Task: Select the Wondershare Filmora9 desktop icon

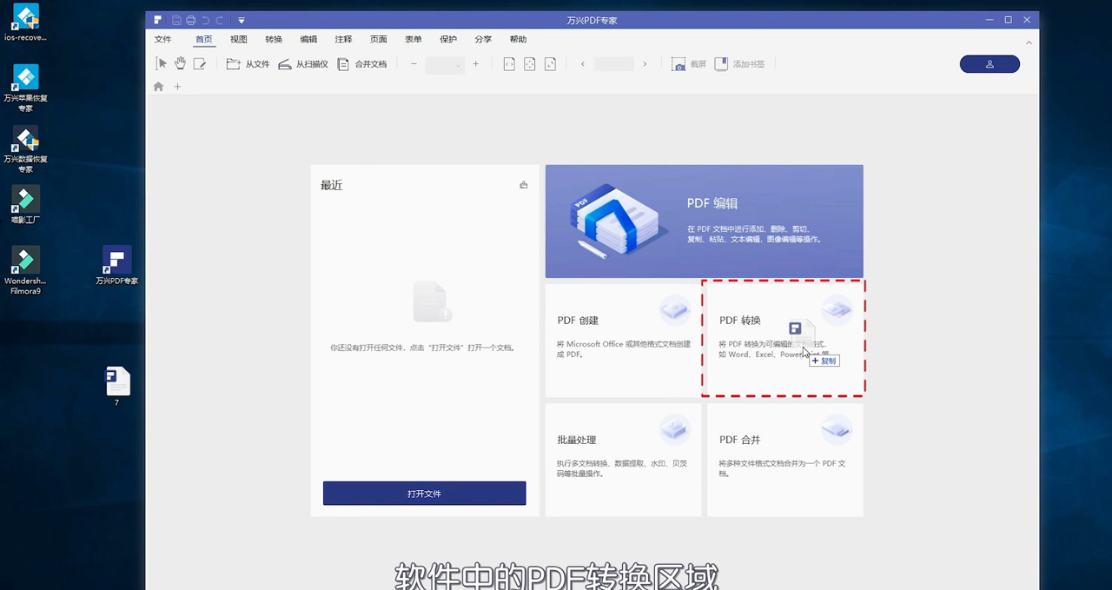Action: (26, 270)
